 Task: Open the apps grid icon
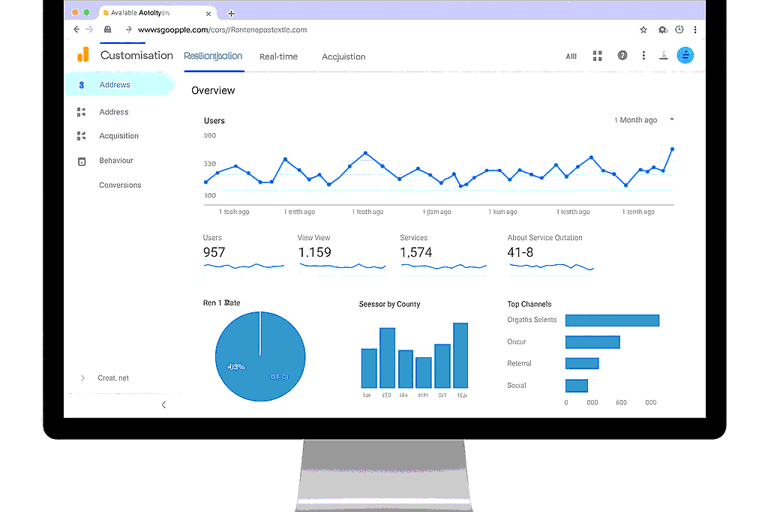[597, 56]
